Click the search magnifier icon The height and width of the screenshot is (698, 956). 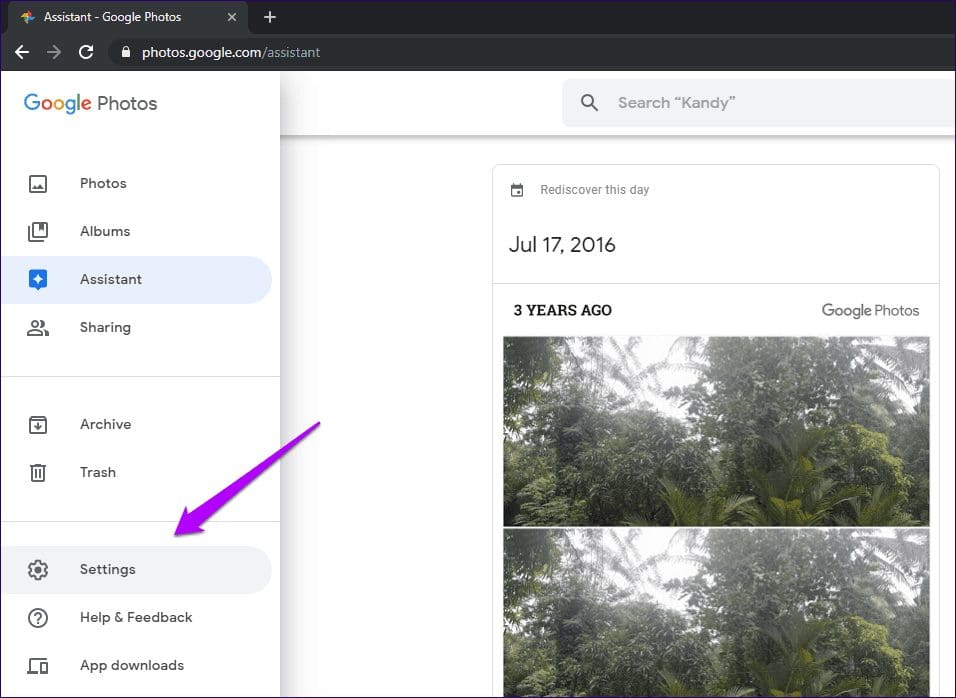point(589,102)
